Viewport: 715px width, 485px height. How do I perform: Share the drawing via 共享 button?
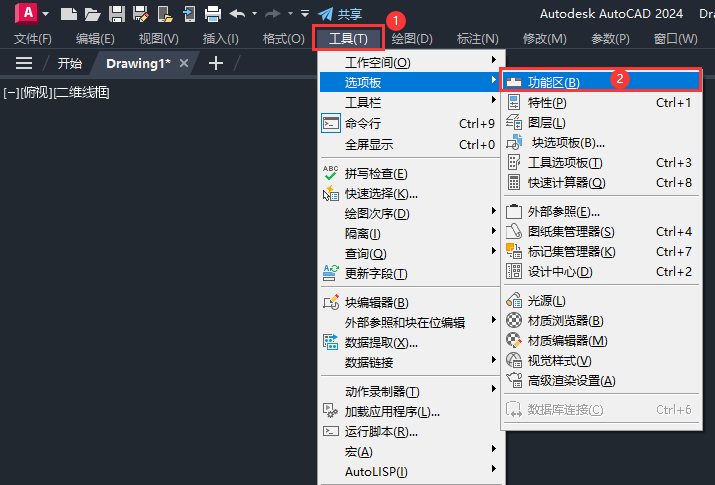(340, 14)
